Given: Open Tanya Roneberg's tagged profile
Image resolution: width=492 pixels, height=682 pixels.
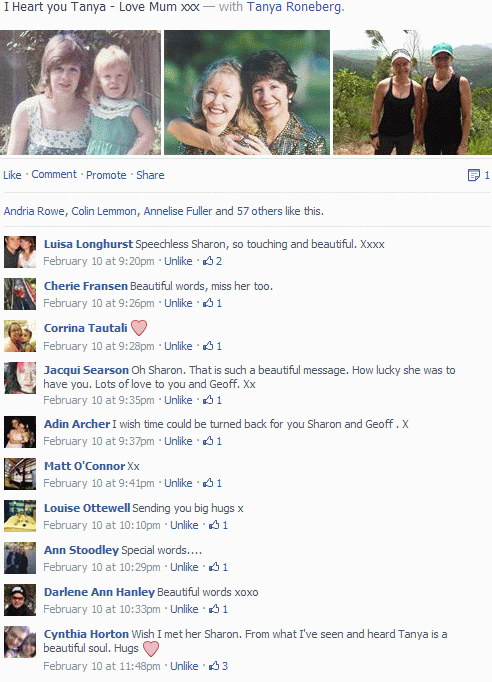Looking at the screenshot, I should coord(294,7).
